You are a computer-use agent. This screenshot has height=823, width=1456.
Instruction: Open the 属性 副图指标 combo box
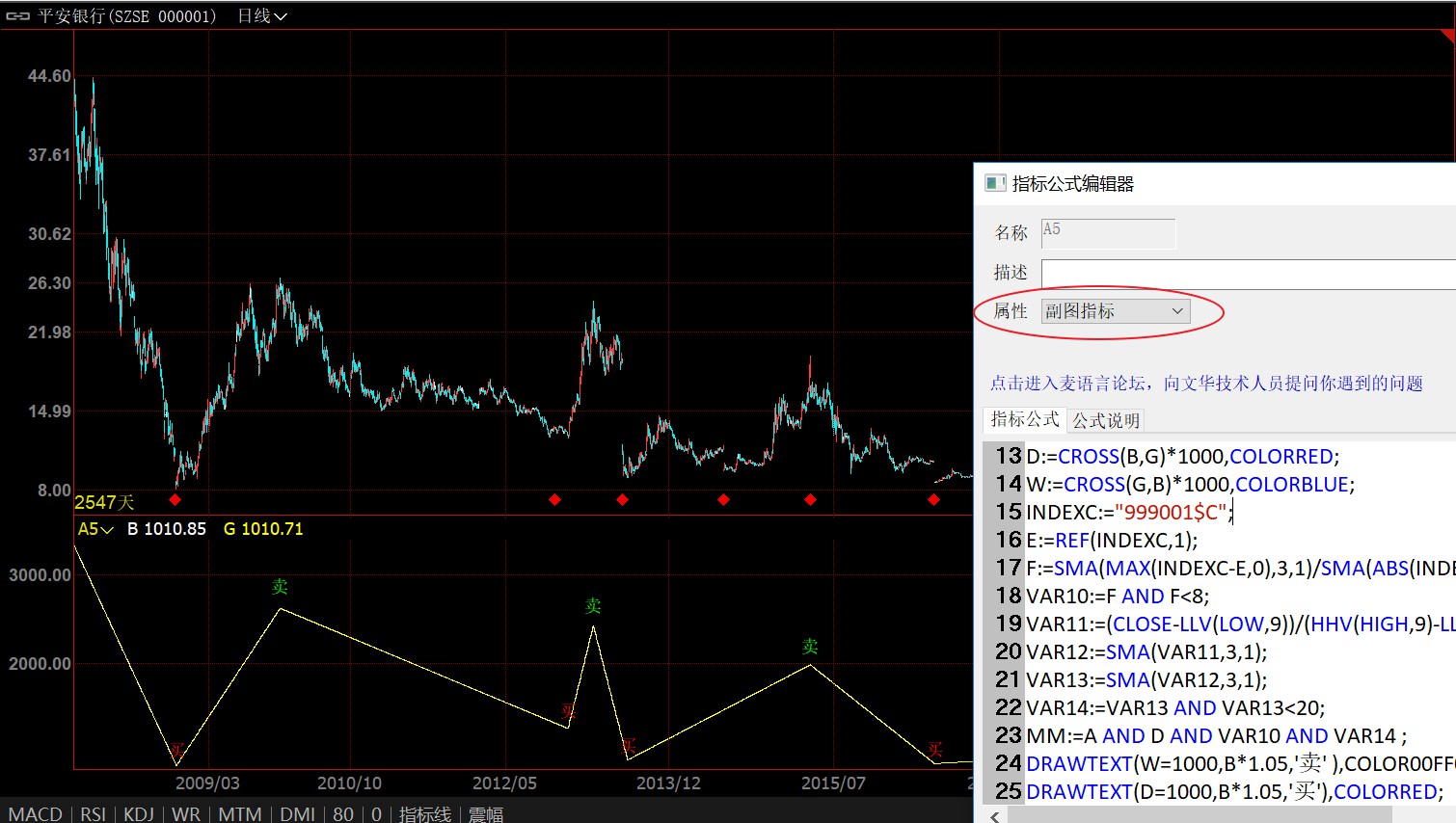[x=1116, y=311]
